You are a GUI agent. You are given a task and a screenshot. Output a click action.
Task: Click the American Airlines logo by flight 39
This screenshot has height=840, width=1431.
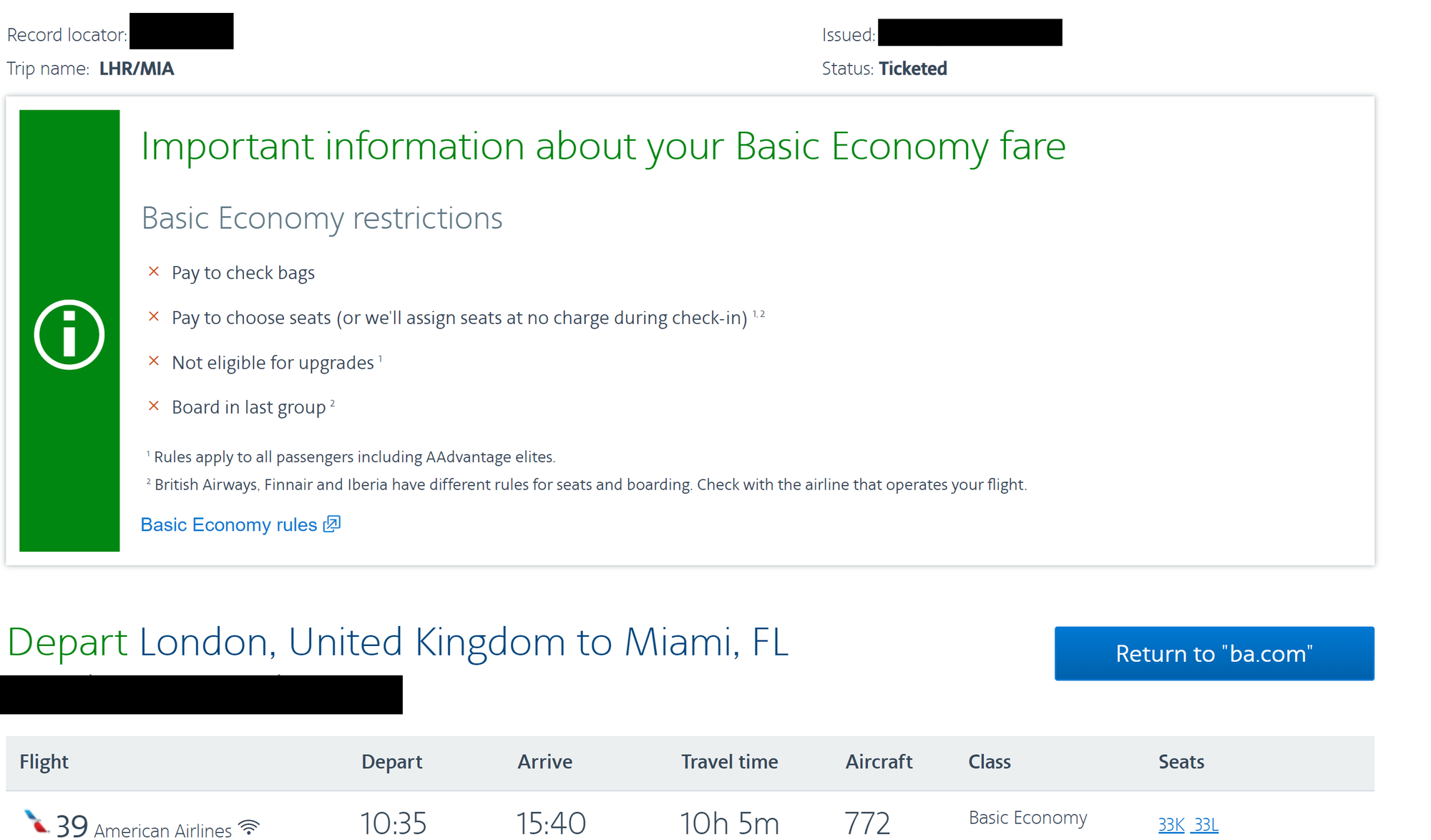click(x=36, y=822)
